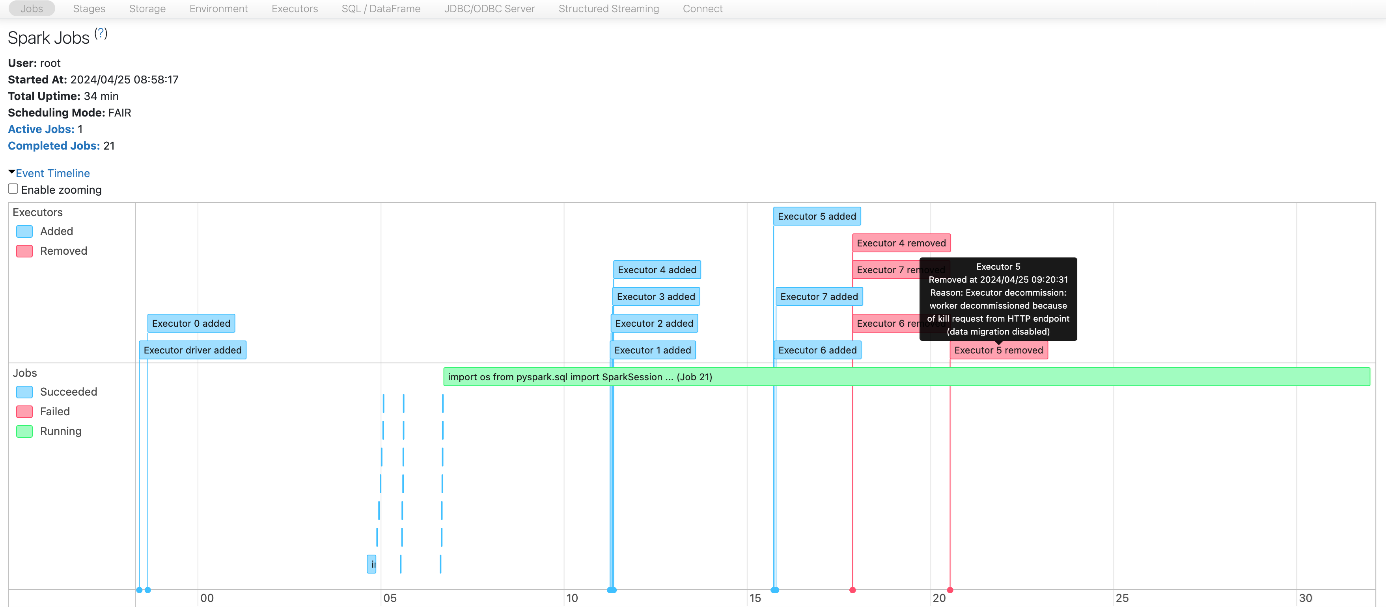This screenshot has height=607, width=1386.
Task: Click the Active Jobs link
Action: pyautogui.click(x=40, y=129)
